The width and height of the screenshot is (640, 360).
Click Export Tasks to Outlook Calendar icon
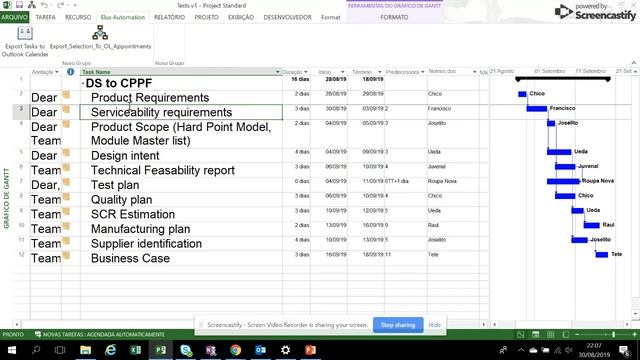click(x=25, y=33)
